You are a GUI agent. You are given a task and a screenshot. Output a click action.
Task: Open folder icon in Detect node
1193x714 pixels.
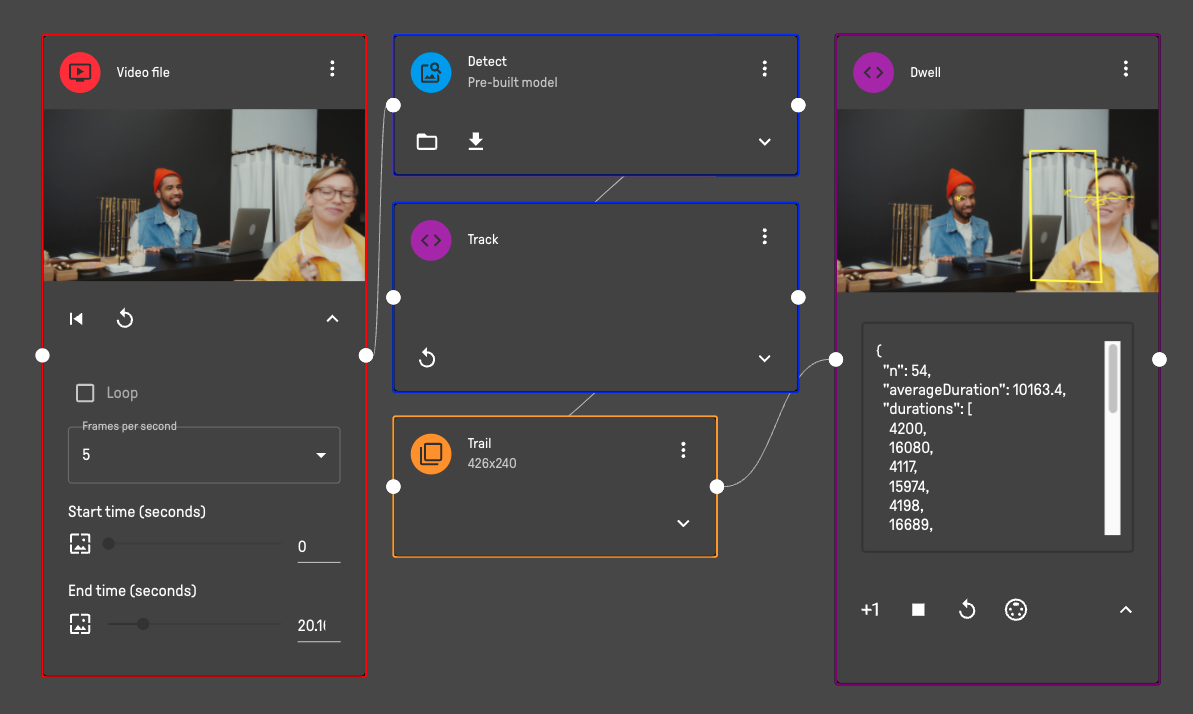tap(427, 142)
